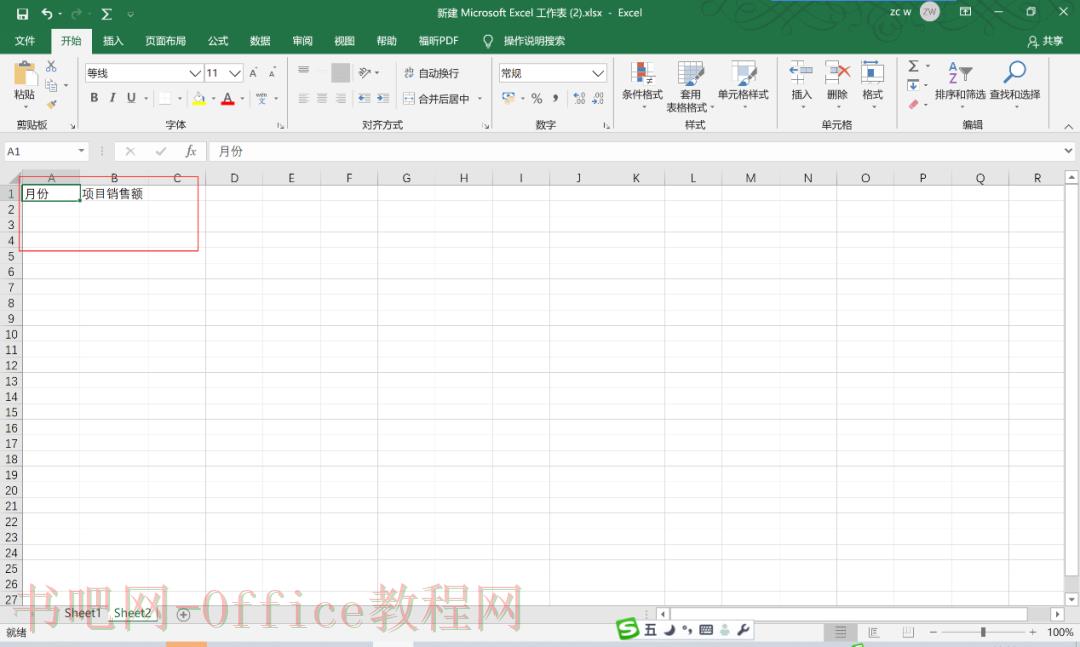1080x647 pixels.
Task: Open 格式 format cells menu
Action: click(x=873, y=85)
